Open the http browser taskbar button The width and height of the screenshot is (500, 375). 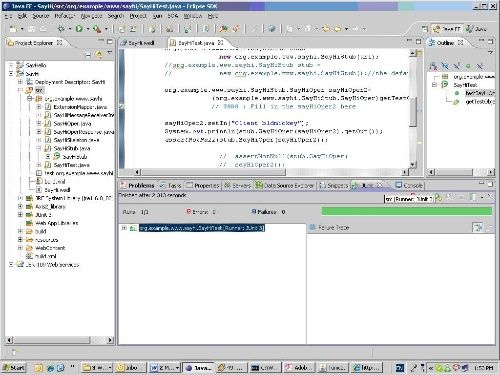(367, 368)
